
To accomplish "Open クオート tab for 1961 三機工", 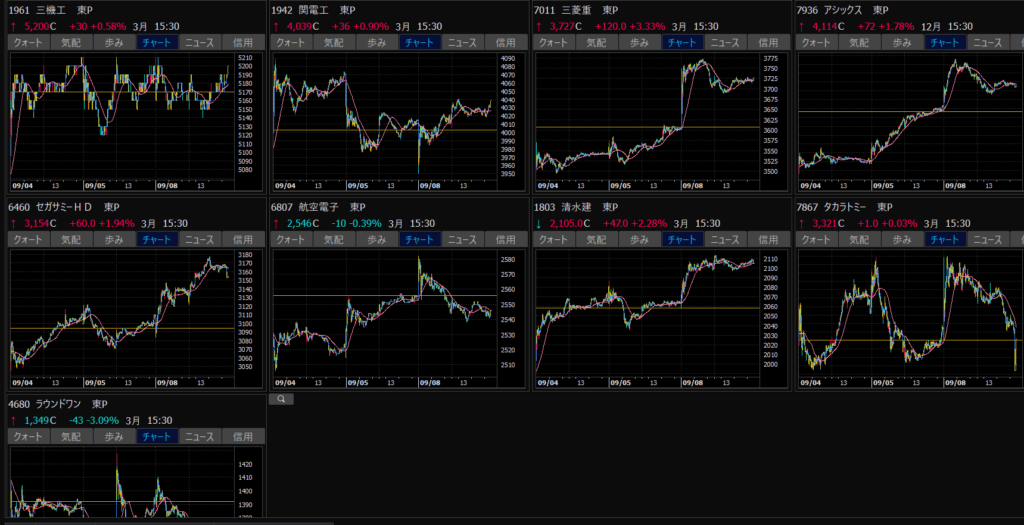I will pos(28,43).
